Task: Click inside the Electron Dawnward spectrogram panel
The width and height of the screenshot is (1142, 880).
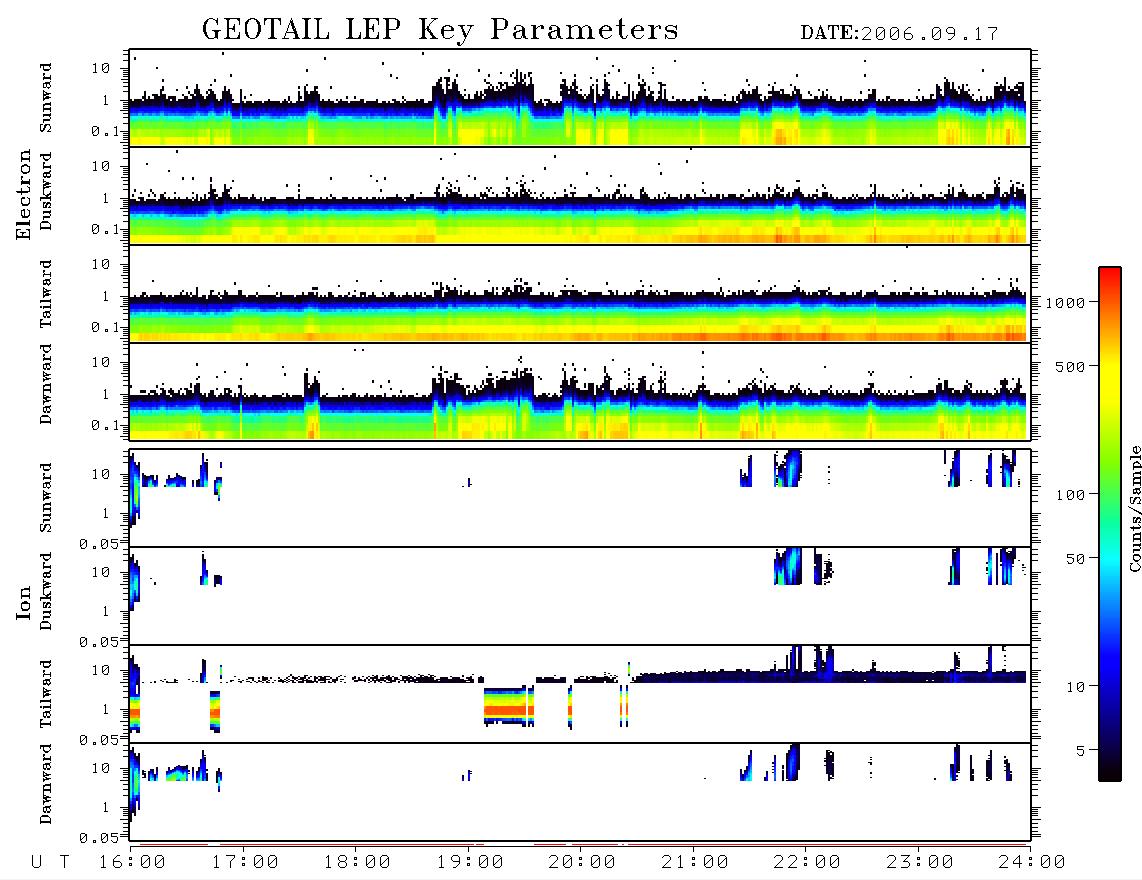Action: (580, 391)
